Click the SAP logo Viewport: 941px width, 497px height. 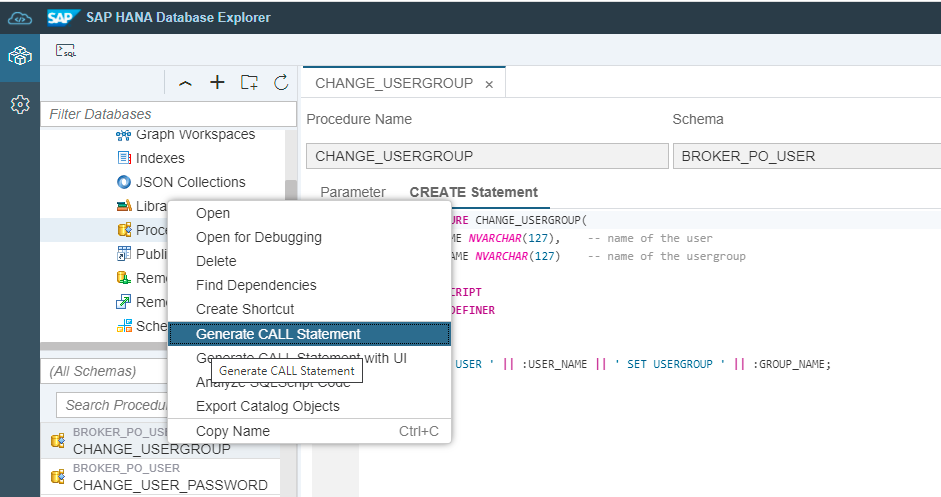(x=63, y=17)
